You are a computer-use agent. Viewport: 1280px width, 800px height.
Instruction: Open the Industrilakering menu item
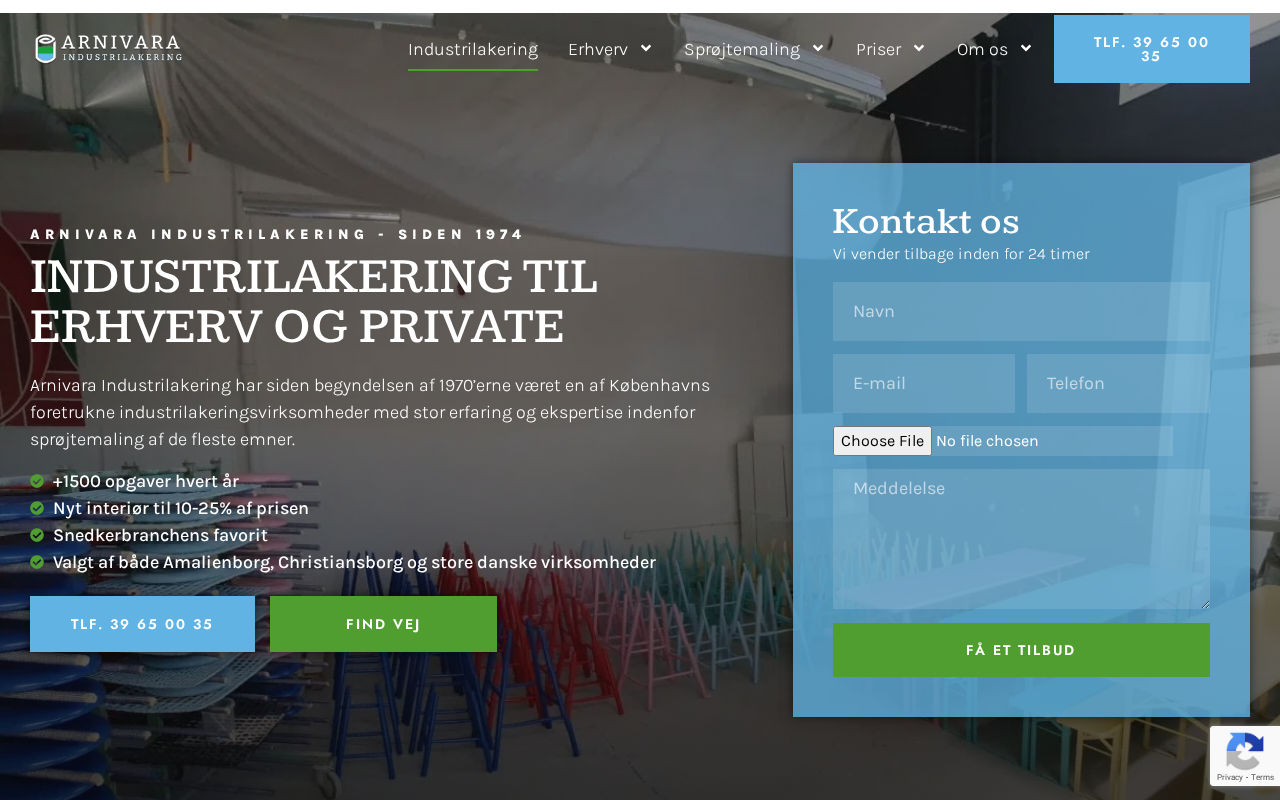[x=473, y=49]
